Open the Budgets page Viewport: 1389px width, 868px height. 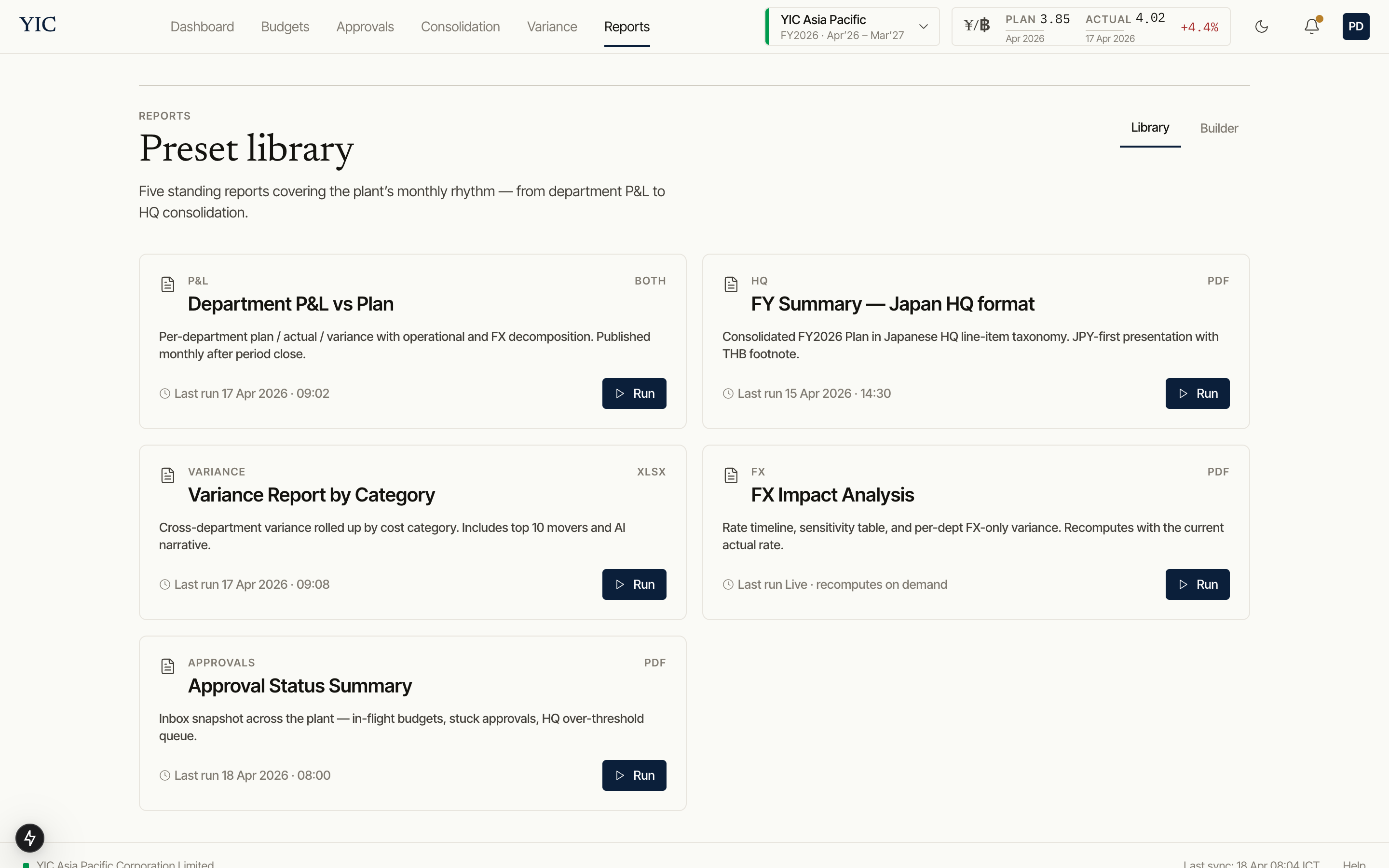285,27
